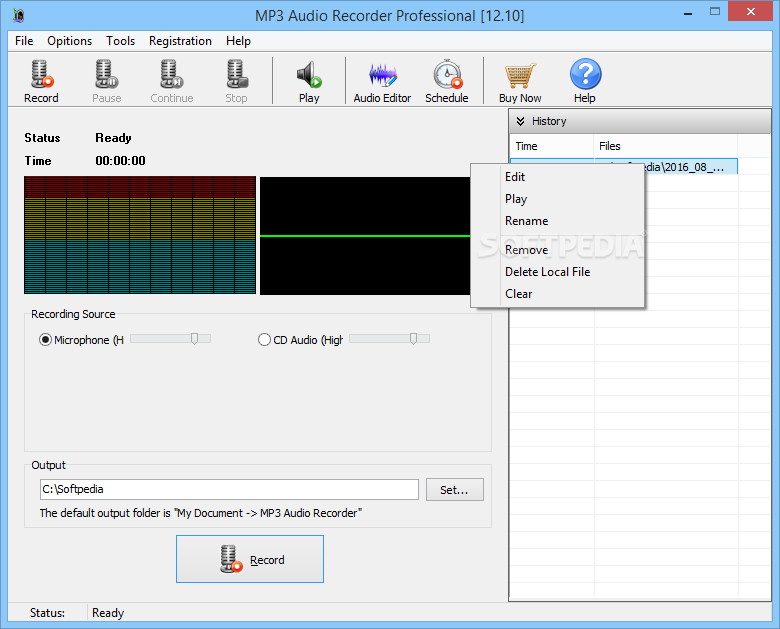Screen dimensions: 780x629
Task: Open the Tools menu
Action: pyautogui.click(x=120, y=41)
